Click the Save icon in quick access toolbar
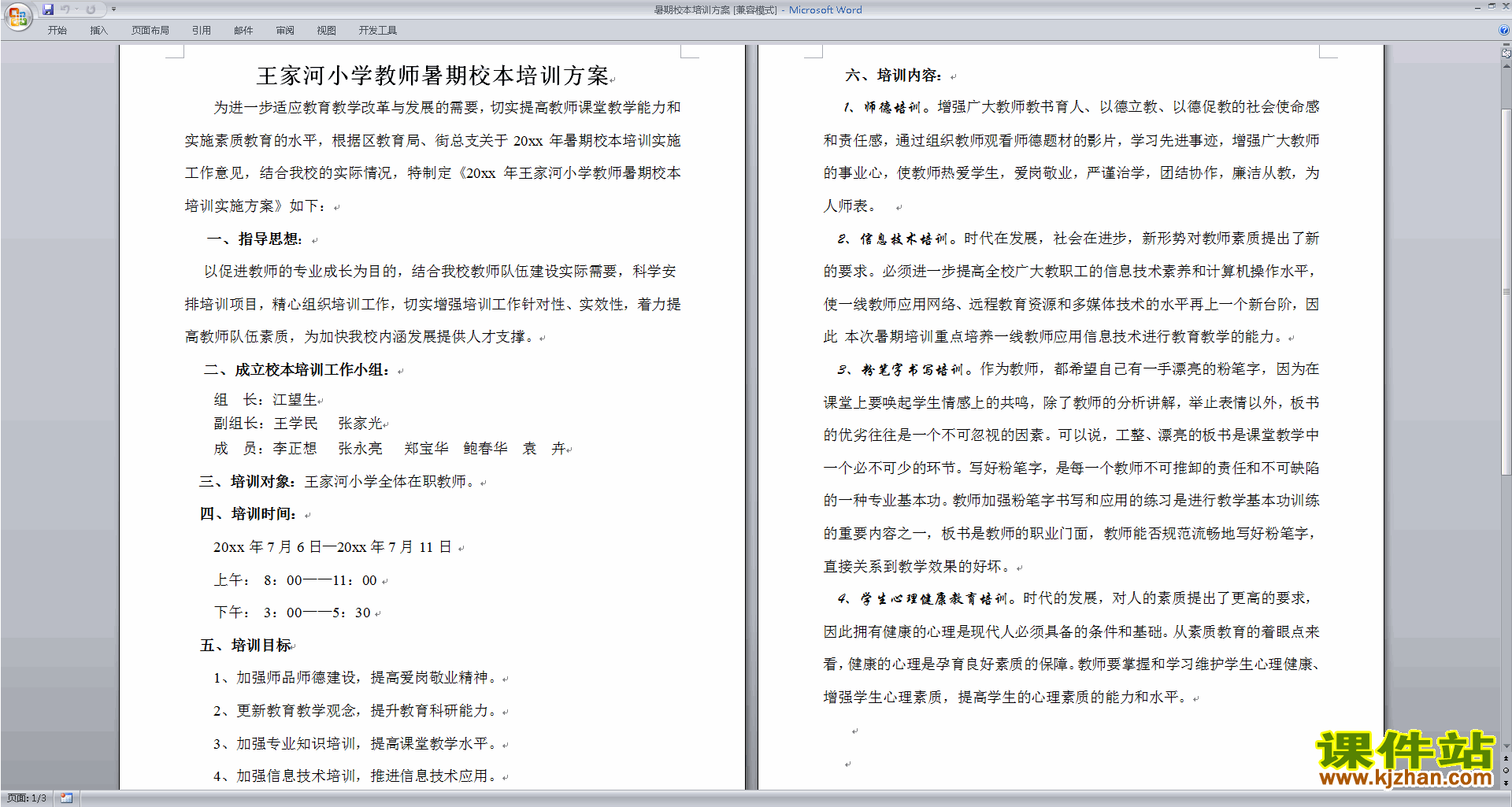Viewport: 1512px width, 807px height. pyautogui.click(x=48, y=9)
